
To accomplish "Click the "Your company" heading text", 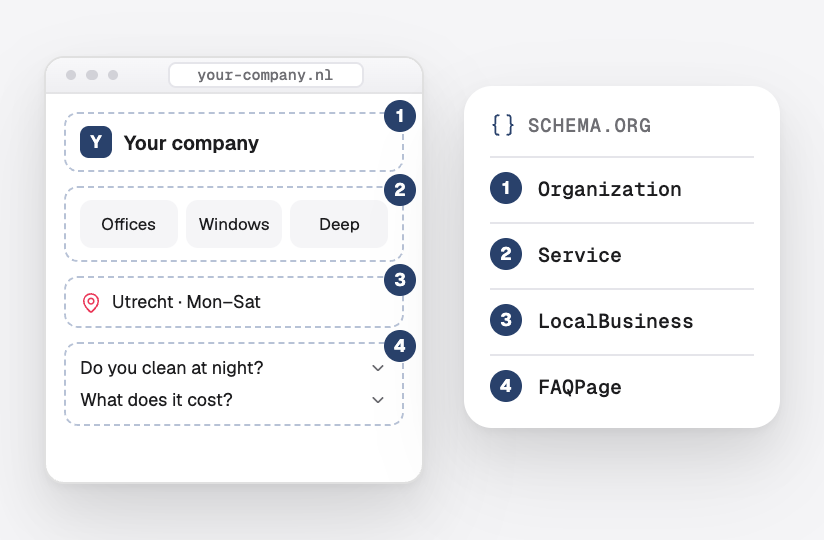I will [191, 143].
